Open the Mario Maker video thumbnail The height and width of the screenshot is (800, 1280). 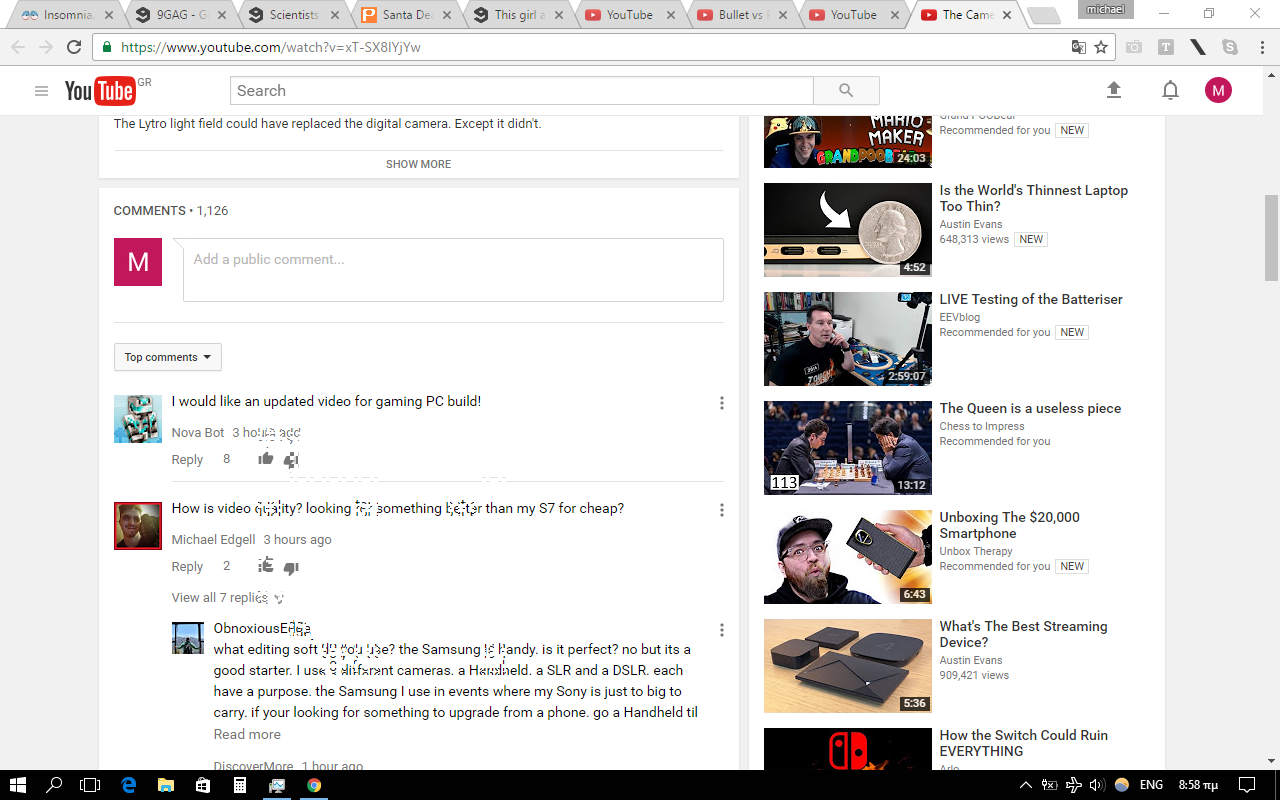[x=848, y=141]
